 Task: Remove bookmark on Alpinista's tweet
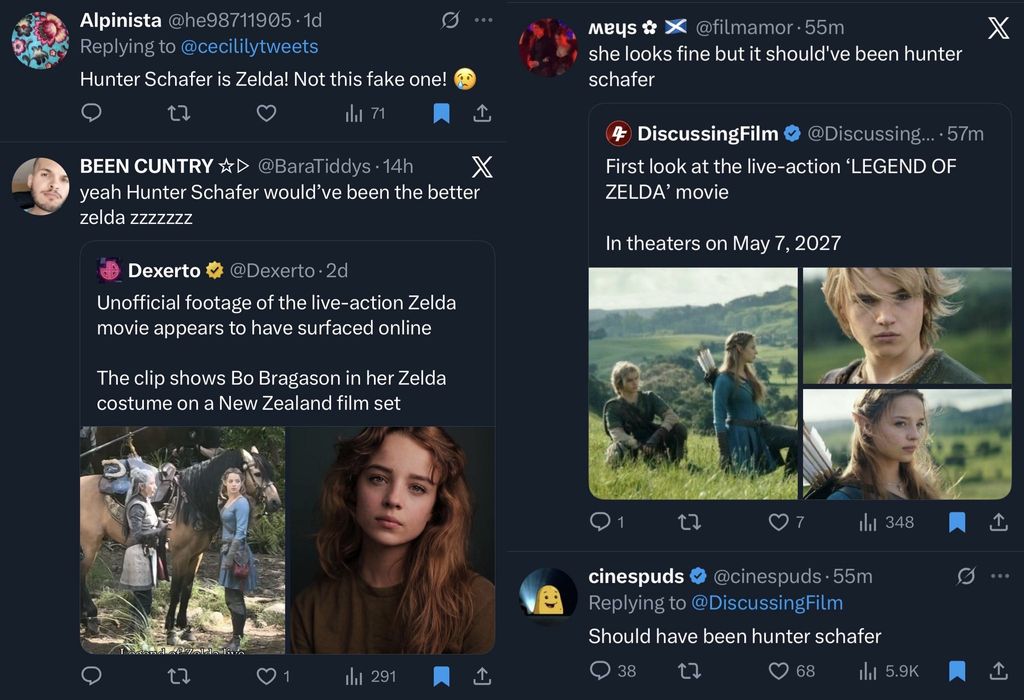(441, 113)
